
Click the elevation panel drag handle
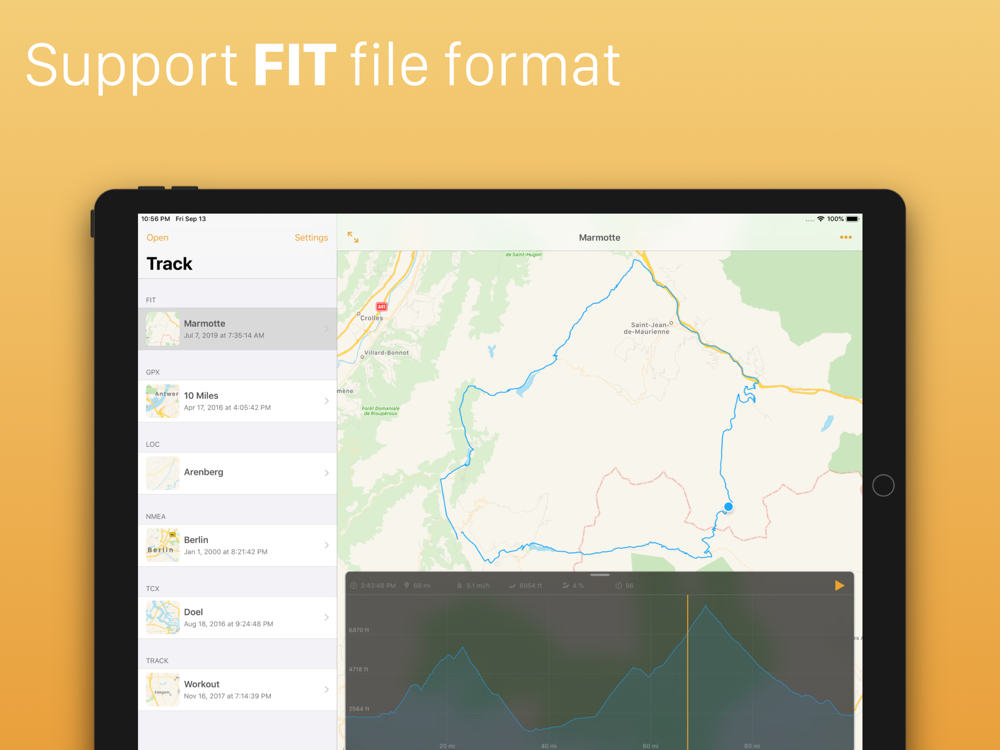tap(599, 575)
